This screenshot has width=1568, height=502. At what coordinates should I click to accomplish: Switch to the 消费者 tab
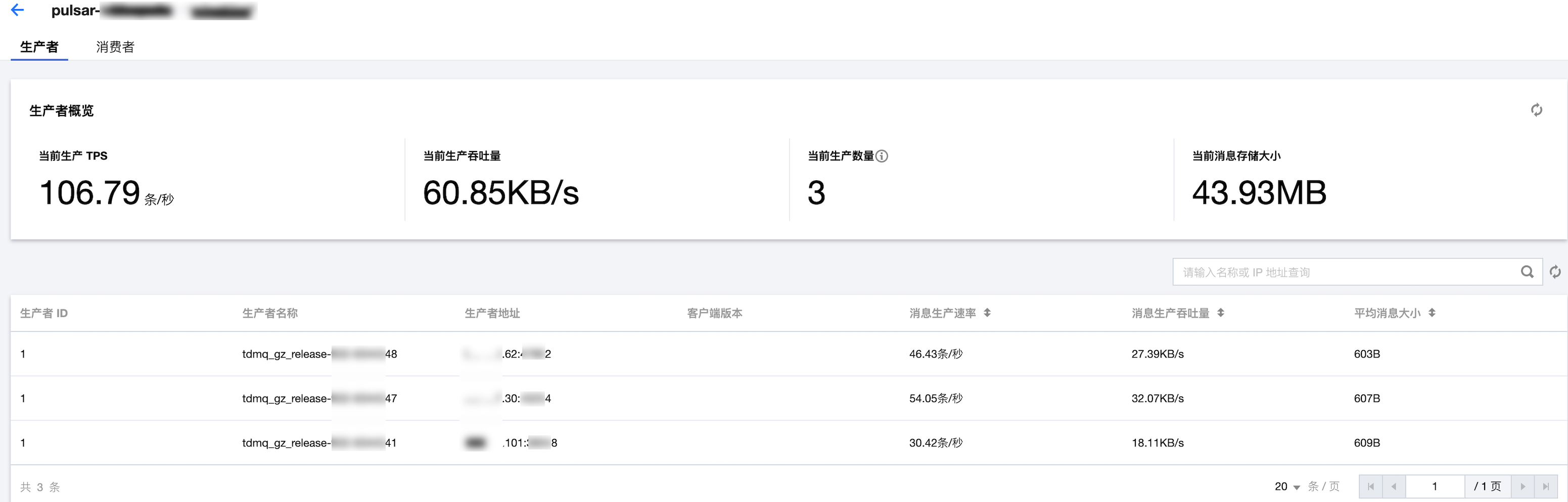click(x=115, y=47)
